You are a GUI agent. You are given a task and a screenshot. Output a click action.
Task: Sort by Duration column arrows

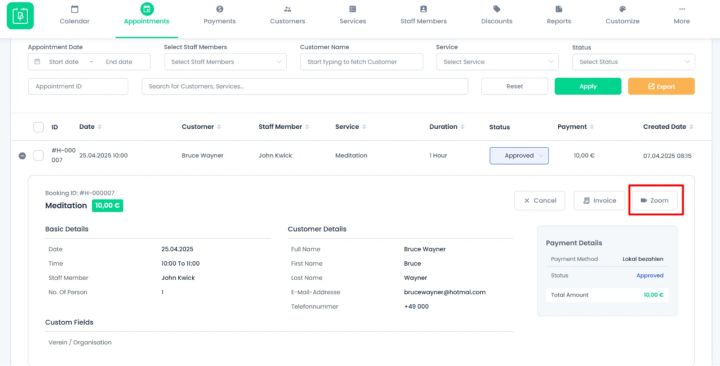pyautogui.click(x=462, y=127)
